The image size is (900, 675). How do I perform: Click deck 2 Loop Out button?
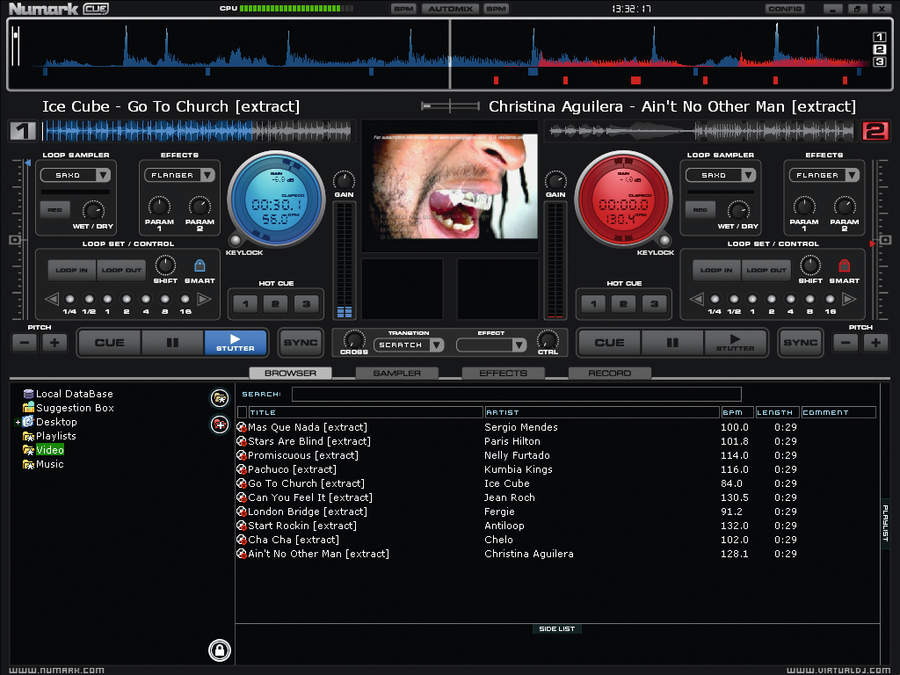click(x=766, y=270)
